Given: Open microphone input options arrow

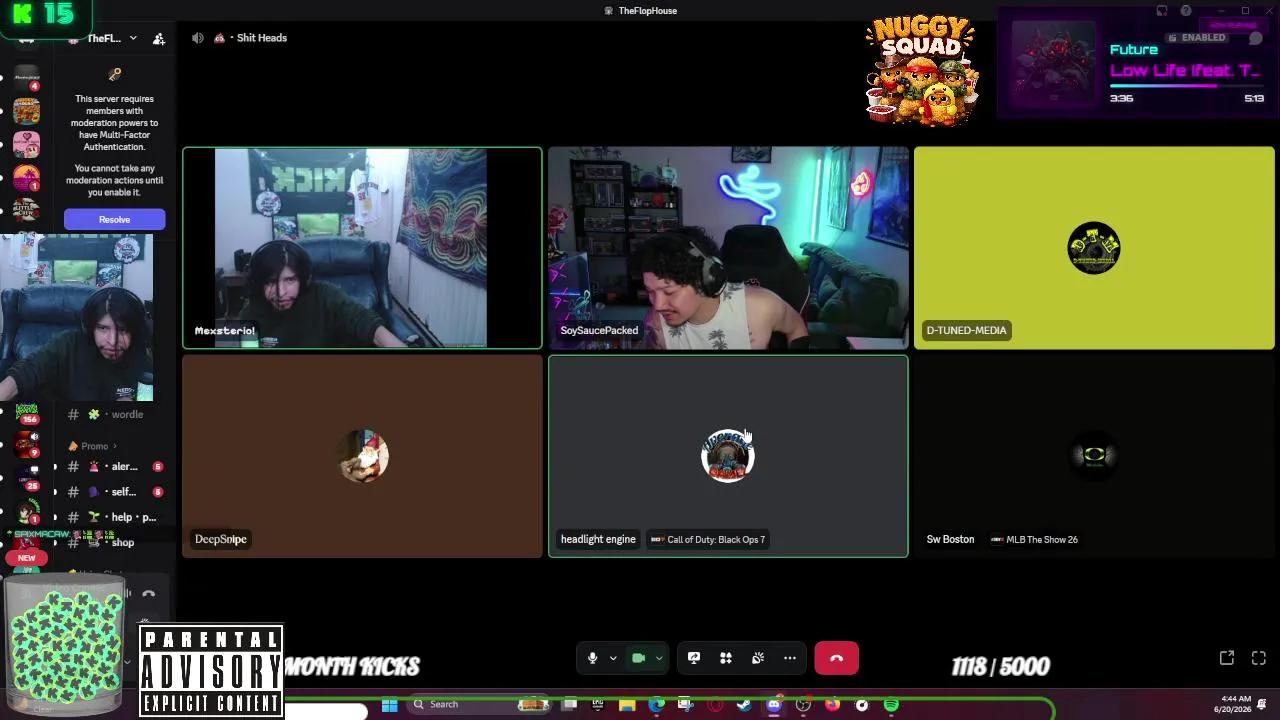Looking at the screenshot, I should coord(613,658).
